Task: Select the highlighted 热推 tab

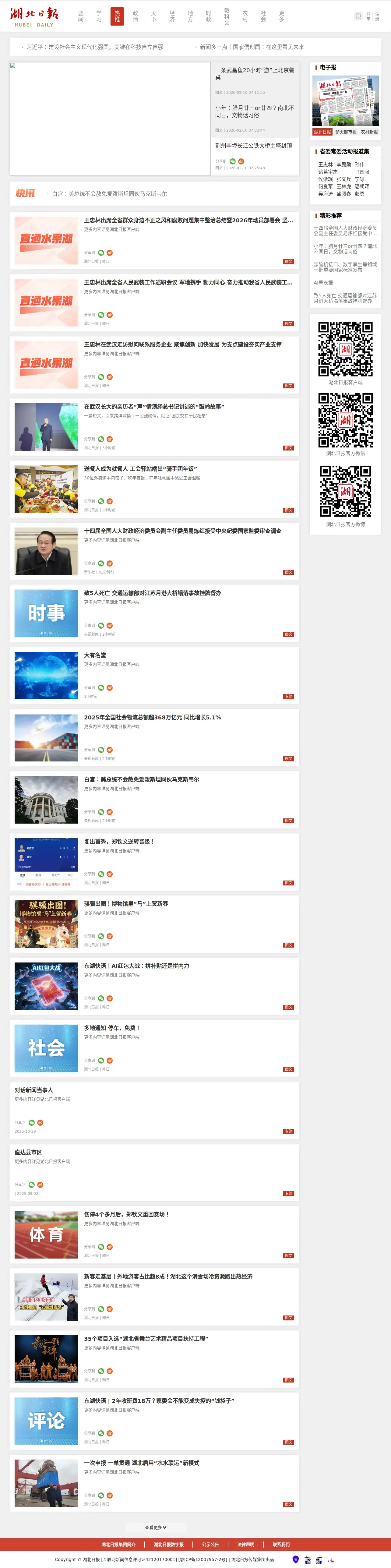Action: point(117,16)
